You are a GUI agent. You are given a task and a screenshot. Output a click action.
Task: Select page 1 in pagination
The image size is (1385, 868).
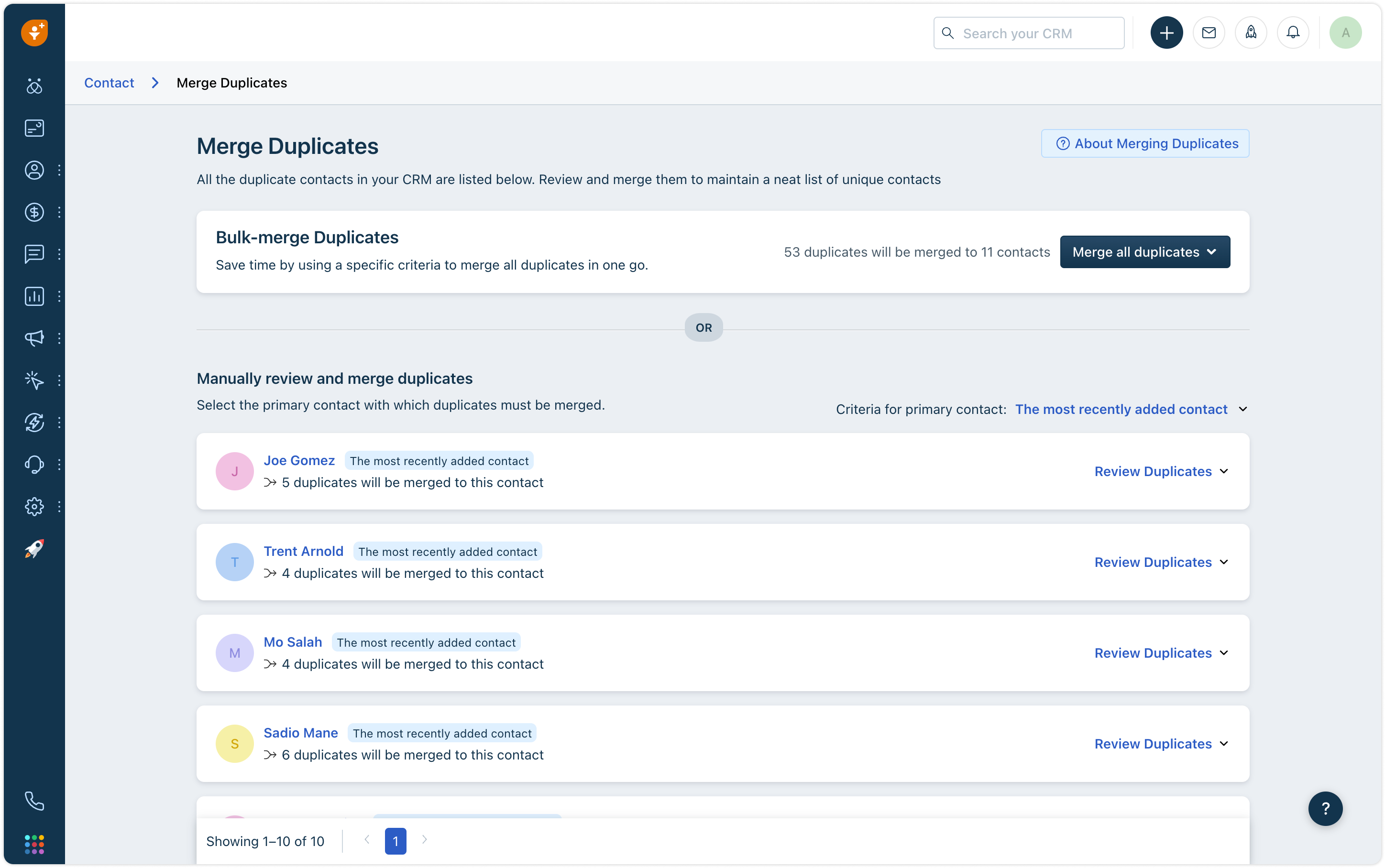pyautogui.click(x=395, y=841)
